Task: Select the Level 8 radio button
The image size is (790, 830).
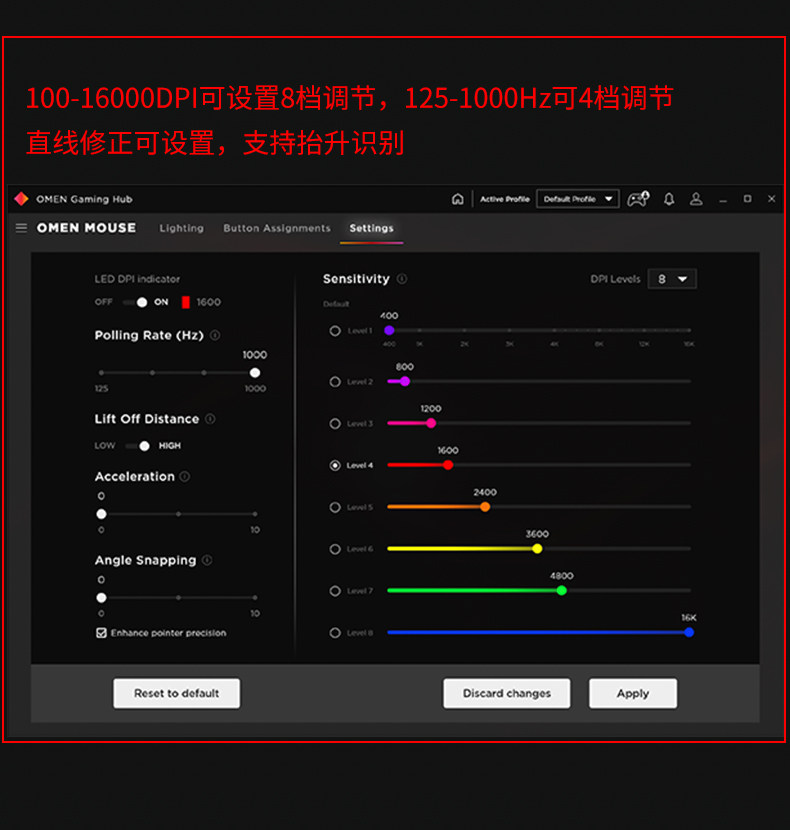Action: 335,633
